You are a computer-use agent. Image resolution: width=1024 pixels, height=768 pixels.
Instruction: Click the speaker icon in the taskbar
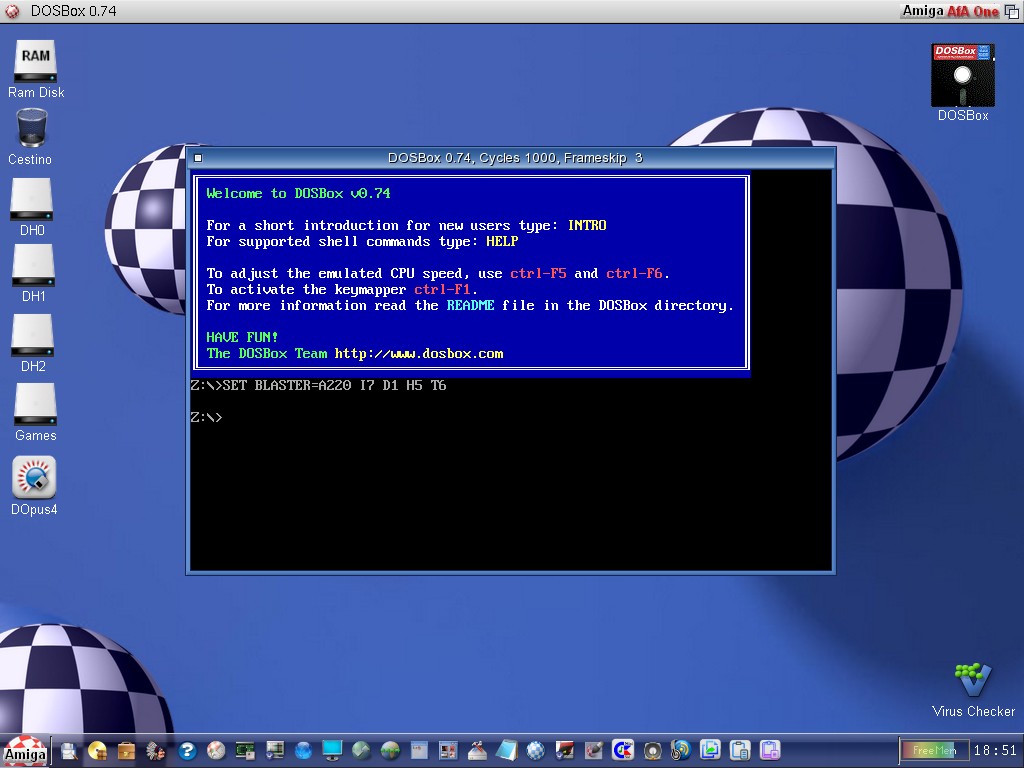click(652, 750)
